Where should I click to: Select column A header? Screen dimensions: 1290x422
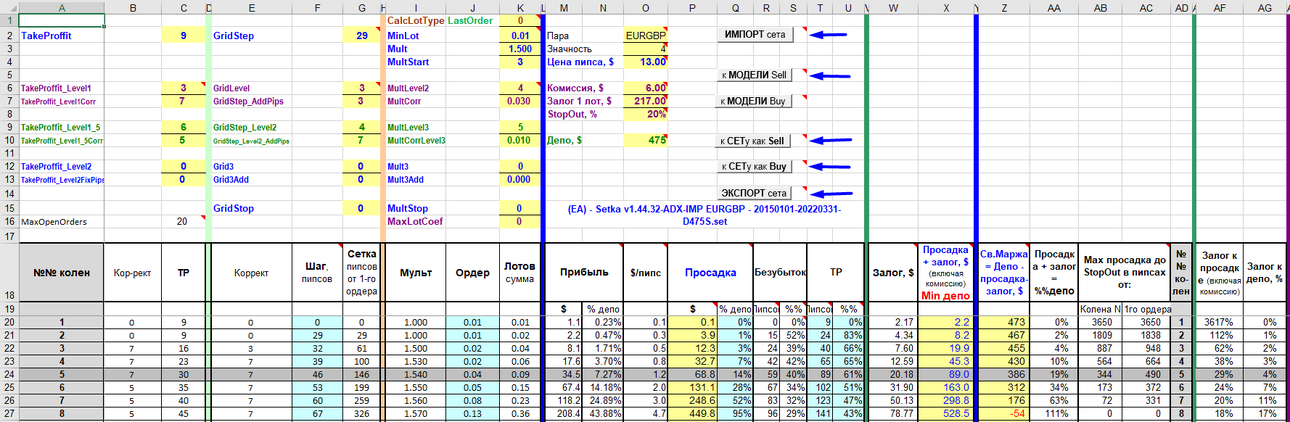click(x=61, y=7)
